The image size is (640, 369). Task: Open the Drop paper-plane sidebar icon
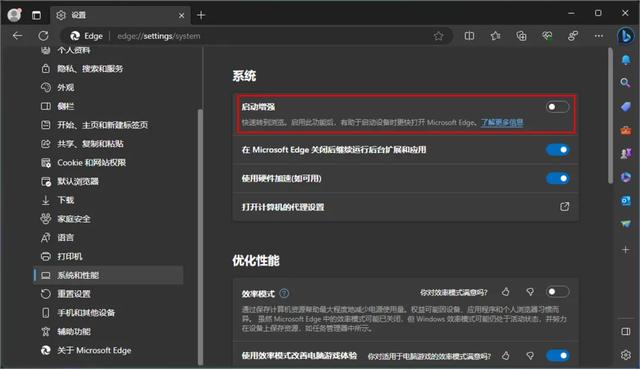[x=625, y=224]
